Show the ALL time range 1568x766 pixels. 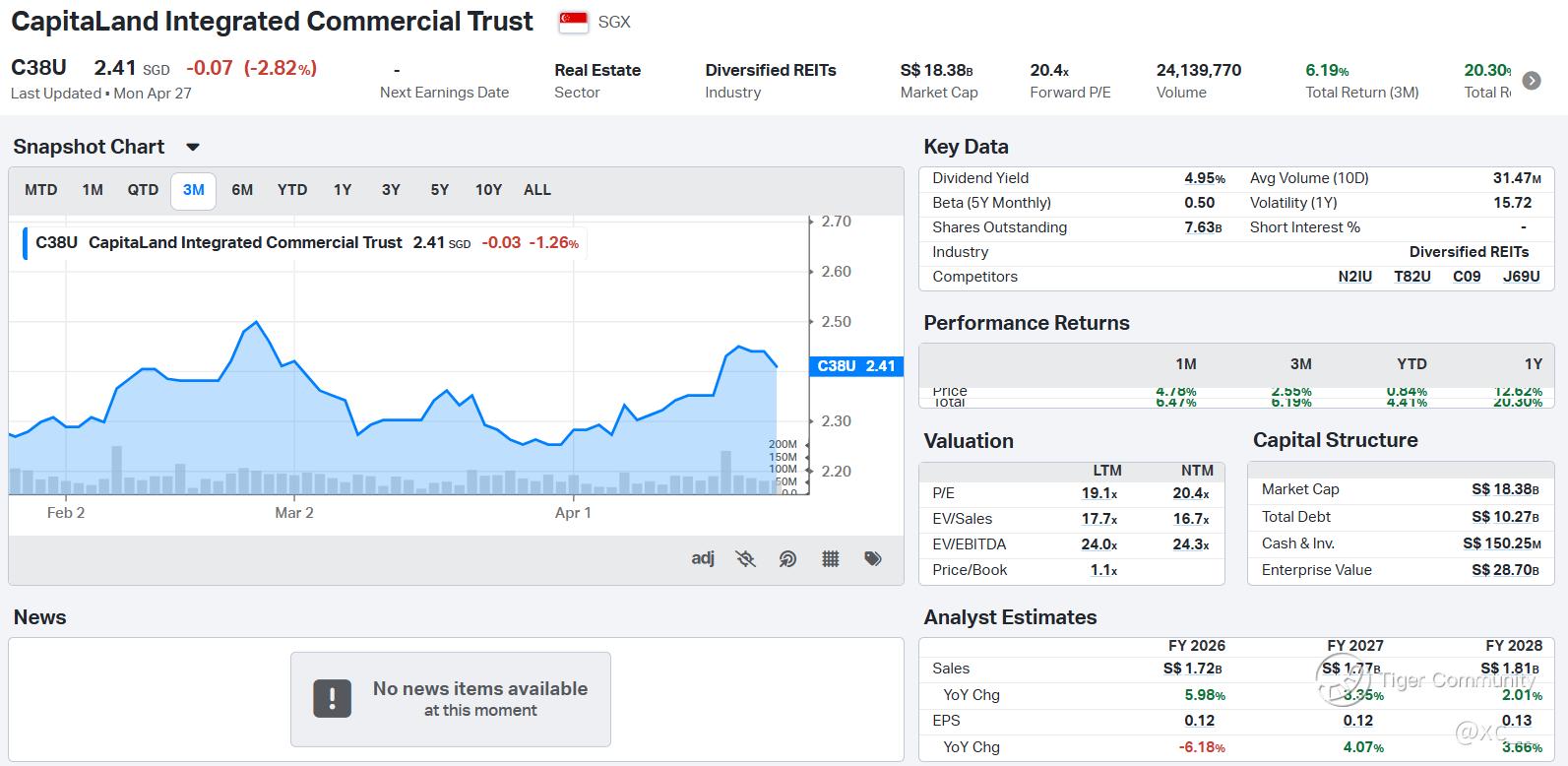[537, 190]
